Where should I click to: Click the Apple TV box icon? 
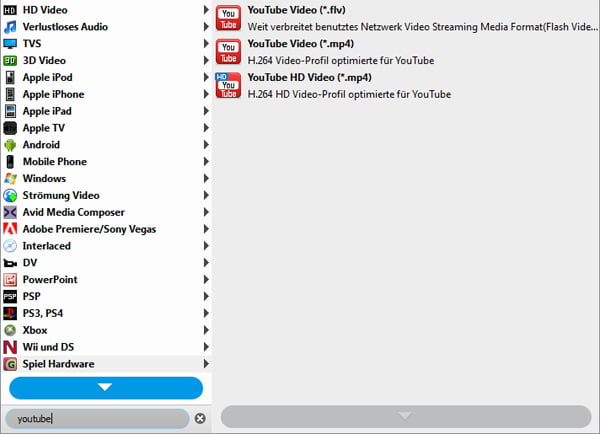point(10,128)
